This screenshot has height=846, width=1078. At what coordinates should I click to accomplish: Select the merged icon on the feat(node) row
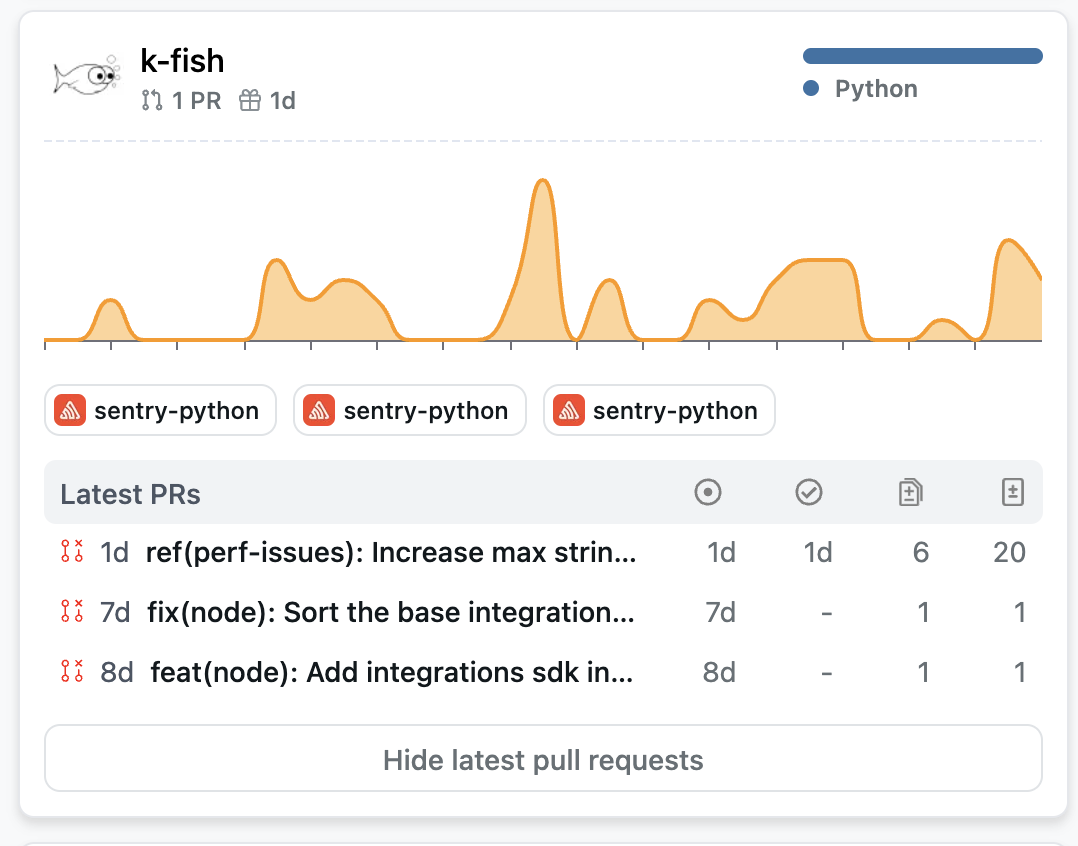pyautogui.click(x=70, y=672)
